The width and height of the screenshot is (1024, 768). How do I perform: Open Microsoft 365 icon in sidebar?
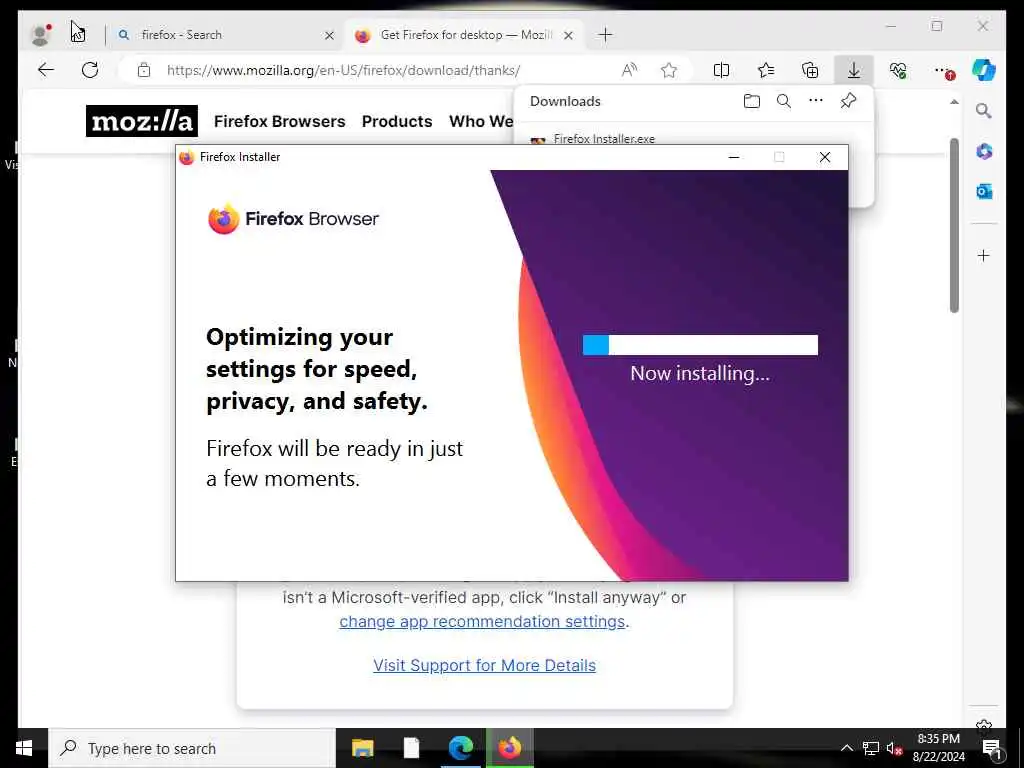(x=984, y=152)
